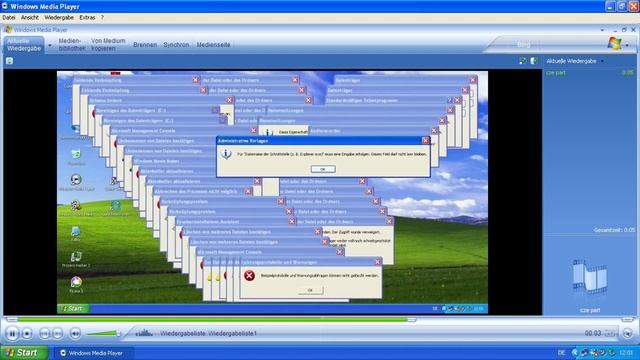The height and width of the screenshot is (360, 640).
Task: Pause the video playback
Action: pyautogui.click(x=12, y=333)
